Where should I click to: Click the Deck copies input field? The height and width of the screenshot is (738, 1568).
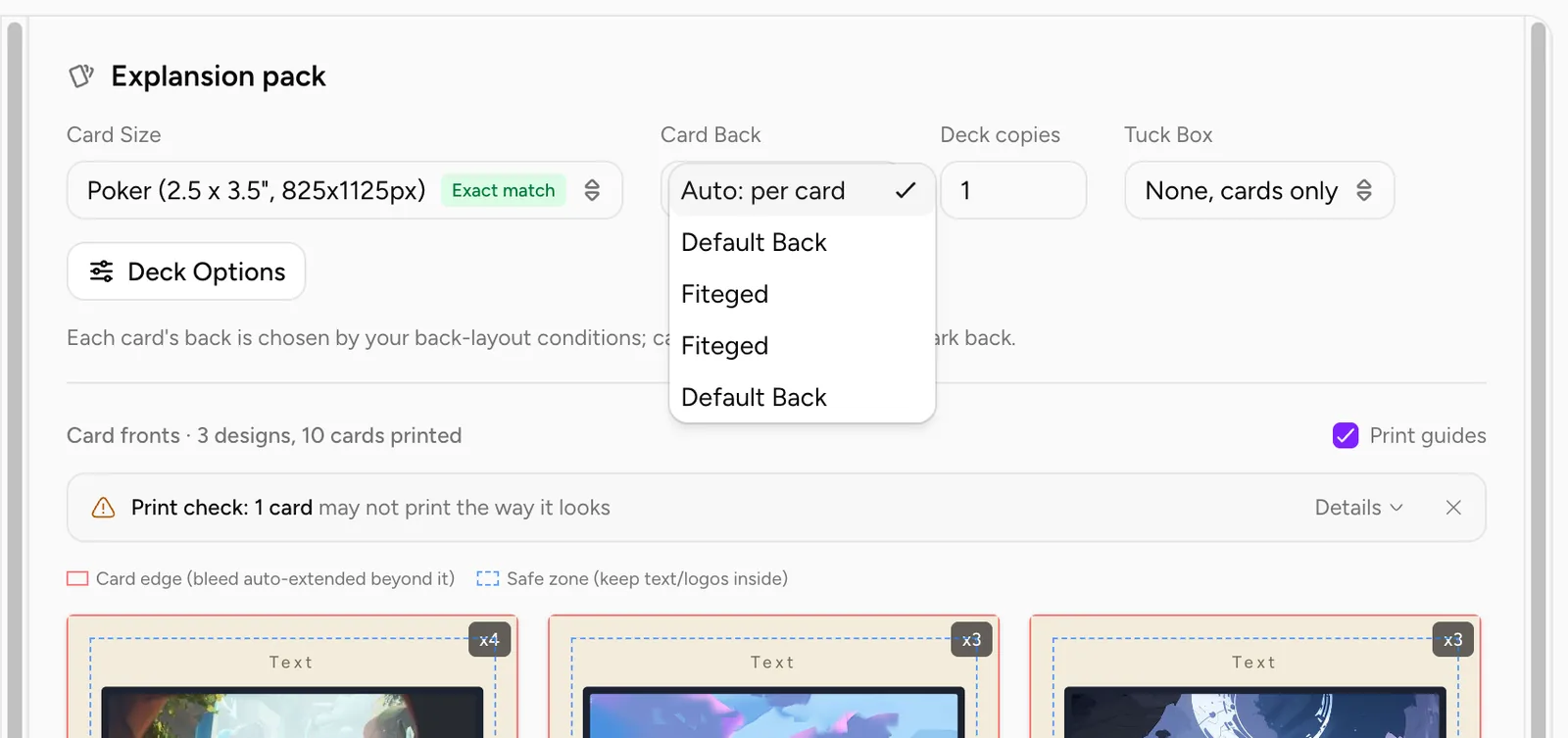(x=1013, y=190)
